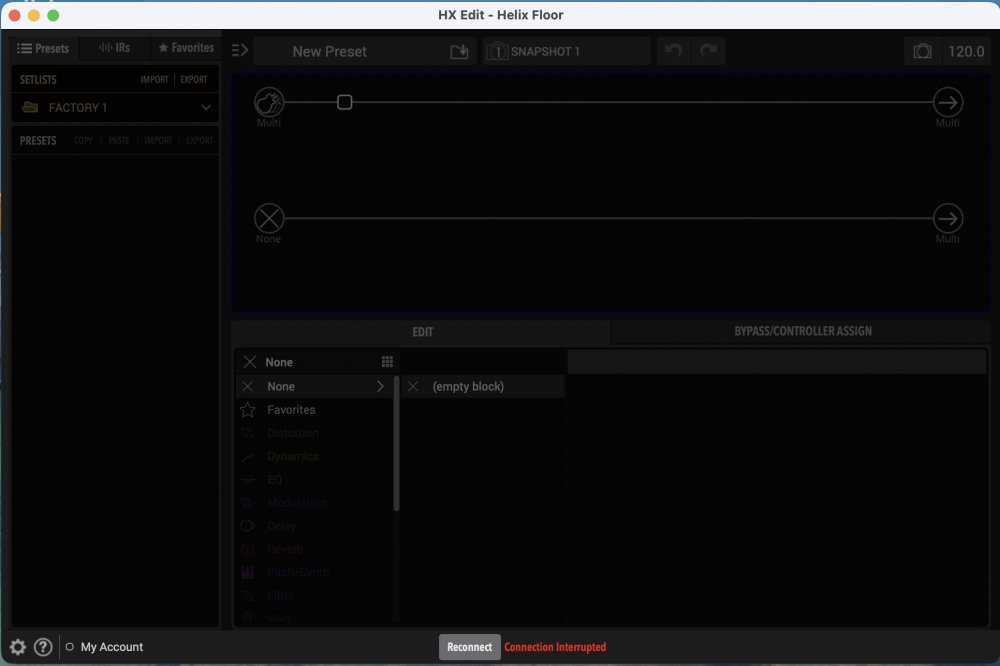
Task: Click the top path's Multi output arrow
Action: (x=948, y=102)
